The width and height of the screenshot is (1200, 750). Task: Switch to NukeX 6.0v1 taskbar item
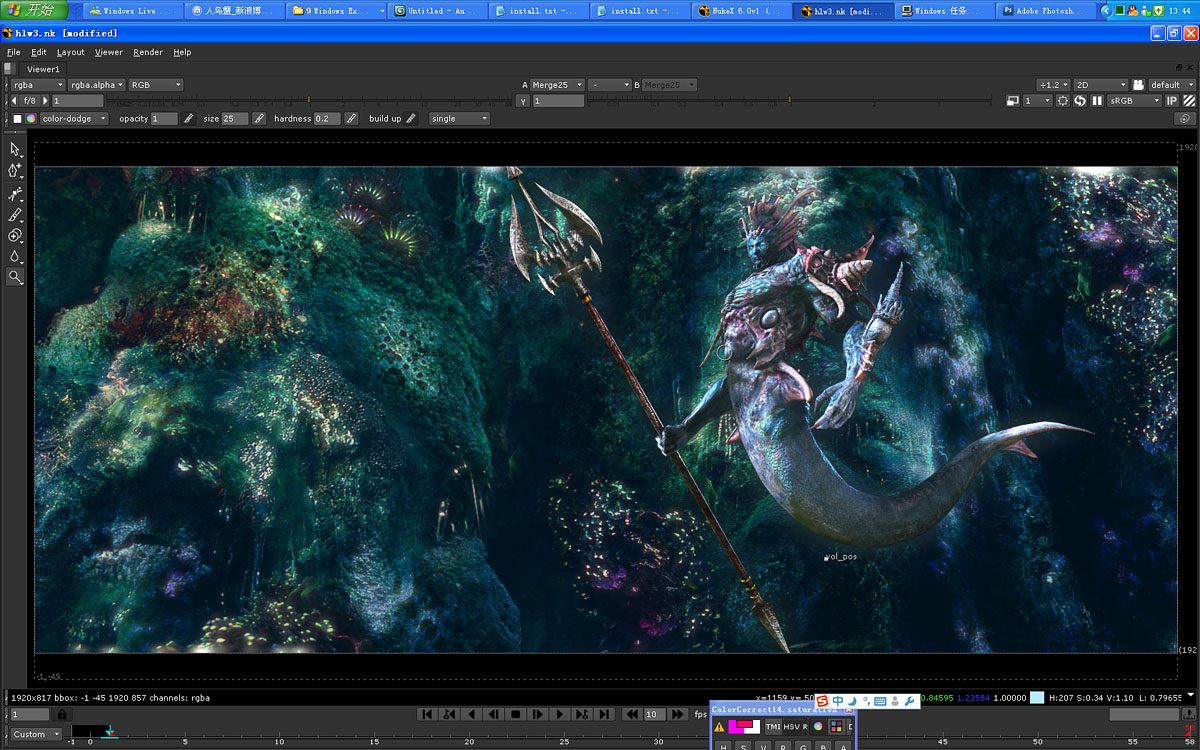741,11
